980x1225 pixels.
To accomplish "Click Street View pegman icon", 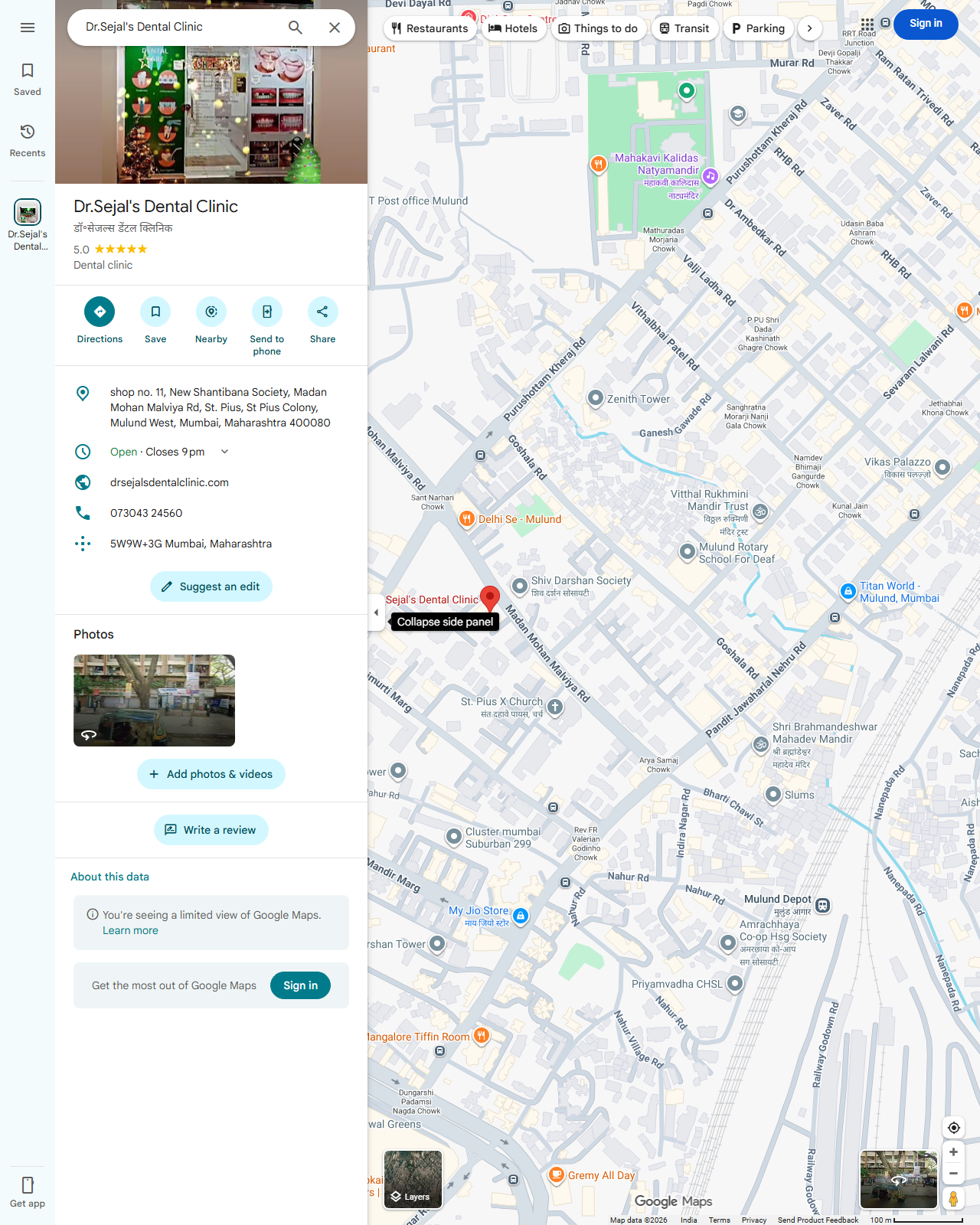I will [x=953, y=1198].
